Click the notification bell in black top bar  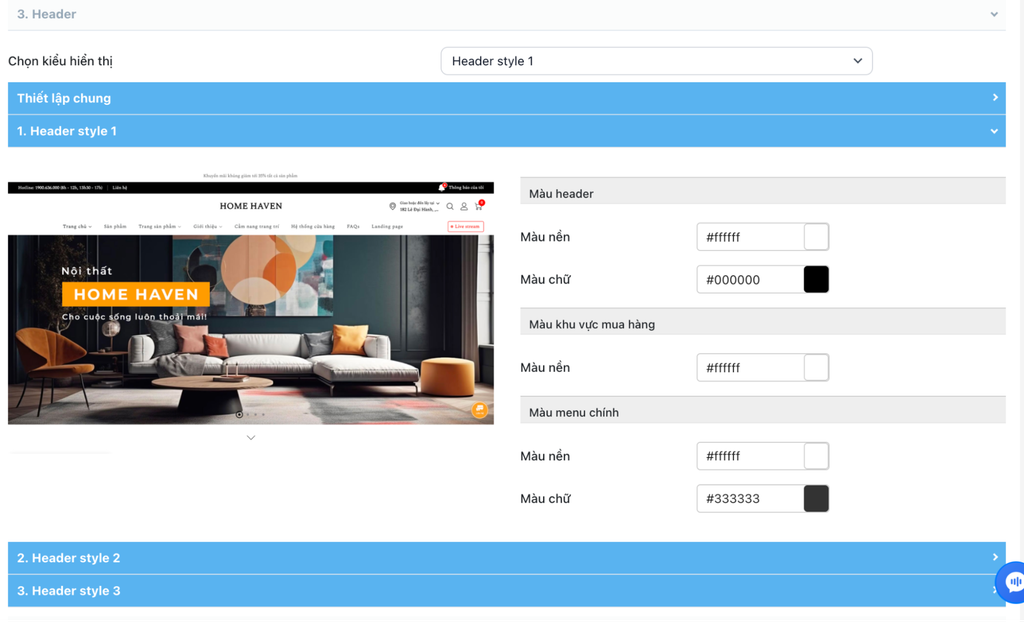pyautogui.click(x=441, y=187)
